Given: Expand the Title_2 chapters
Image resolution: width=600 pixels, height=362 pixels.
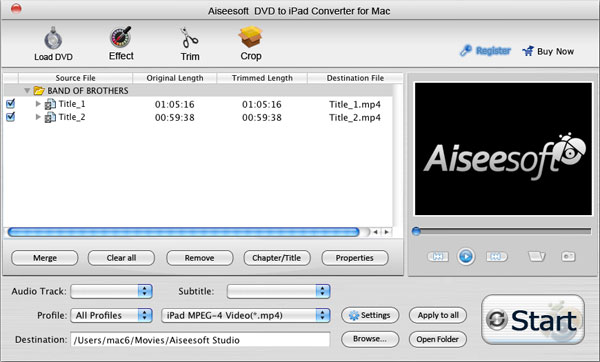Looking at the screenshot, I should (38, 117).
